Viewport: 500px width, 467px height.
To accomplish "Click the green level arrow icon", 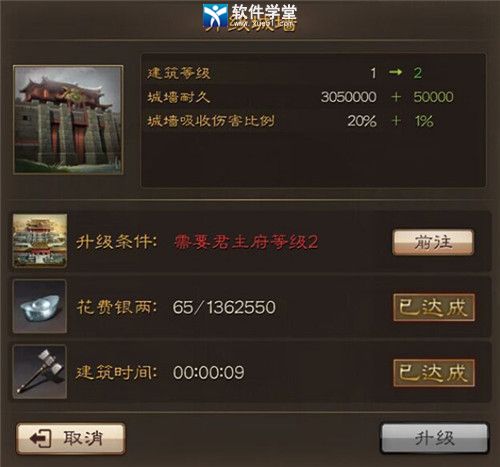I will [x=395, y=72].
